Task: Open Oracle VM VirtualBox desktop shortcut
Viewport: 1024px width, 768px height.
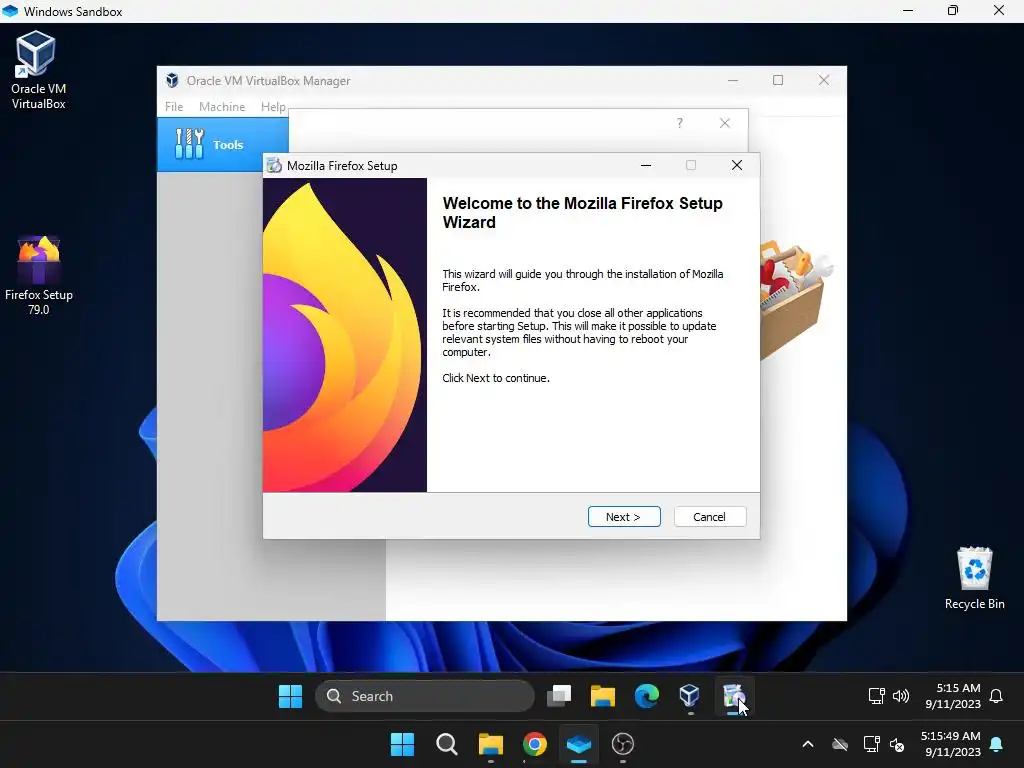Action: [38, 71]
